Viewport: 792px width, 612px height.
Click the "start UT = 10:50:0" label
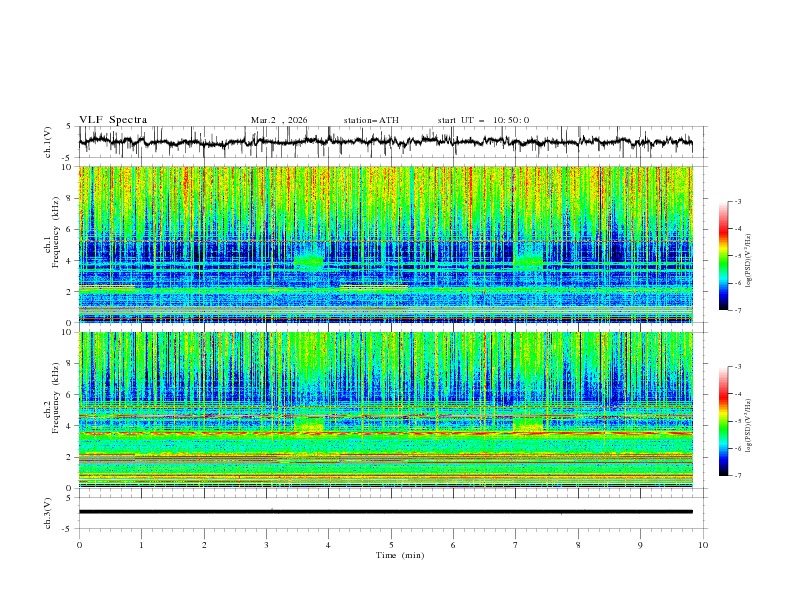tap(483, 120)
